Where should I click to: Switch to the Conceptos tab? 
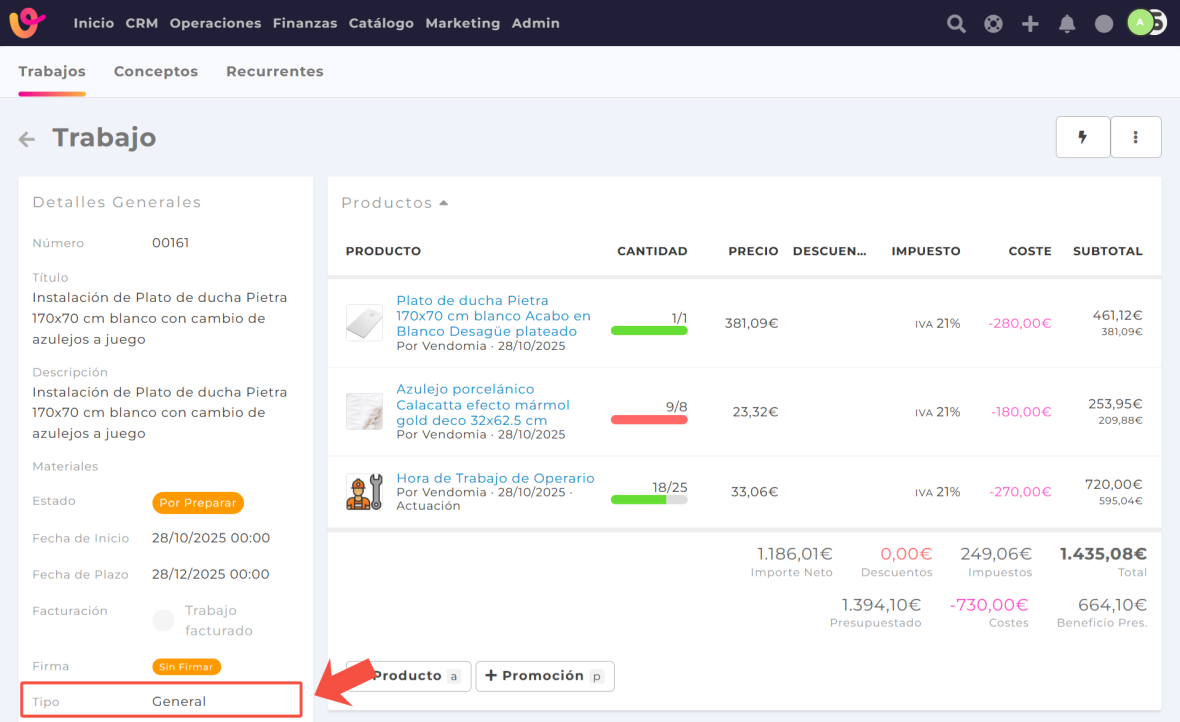(x=156, y=72)
